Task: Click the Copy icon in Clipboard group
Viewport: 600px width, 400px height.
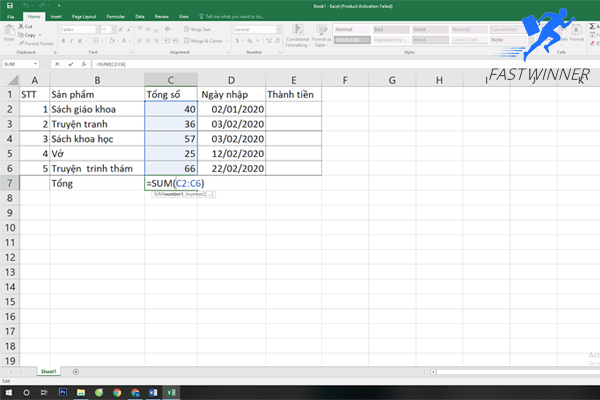Action: tap(21, 35)
